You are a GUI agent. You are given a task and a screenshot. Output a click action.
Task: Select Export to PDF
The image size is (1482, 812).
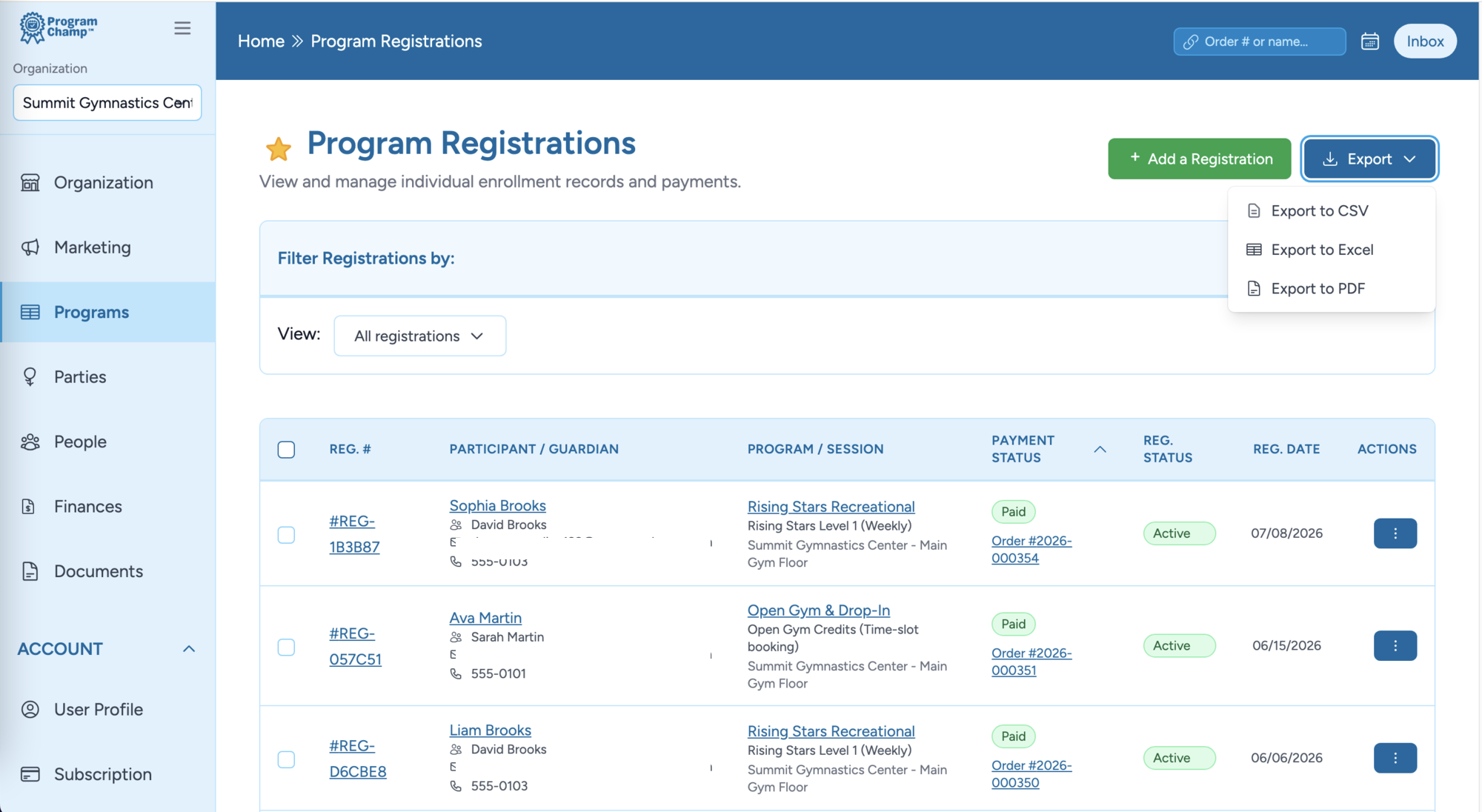point(1331,289)
